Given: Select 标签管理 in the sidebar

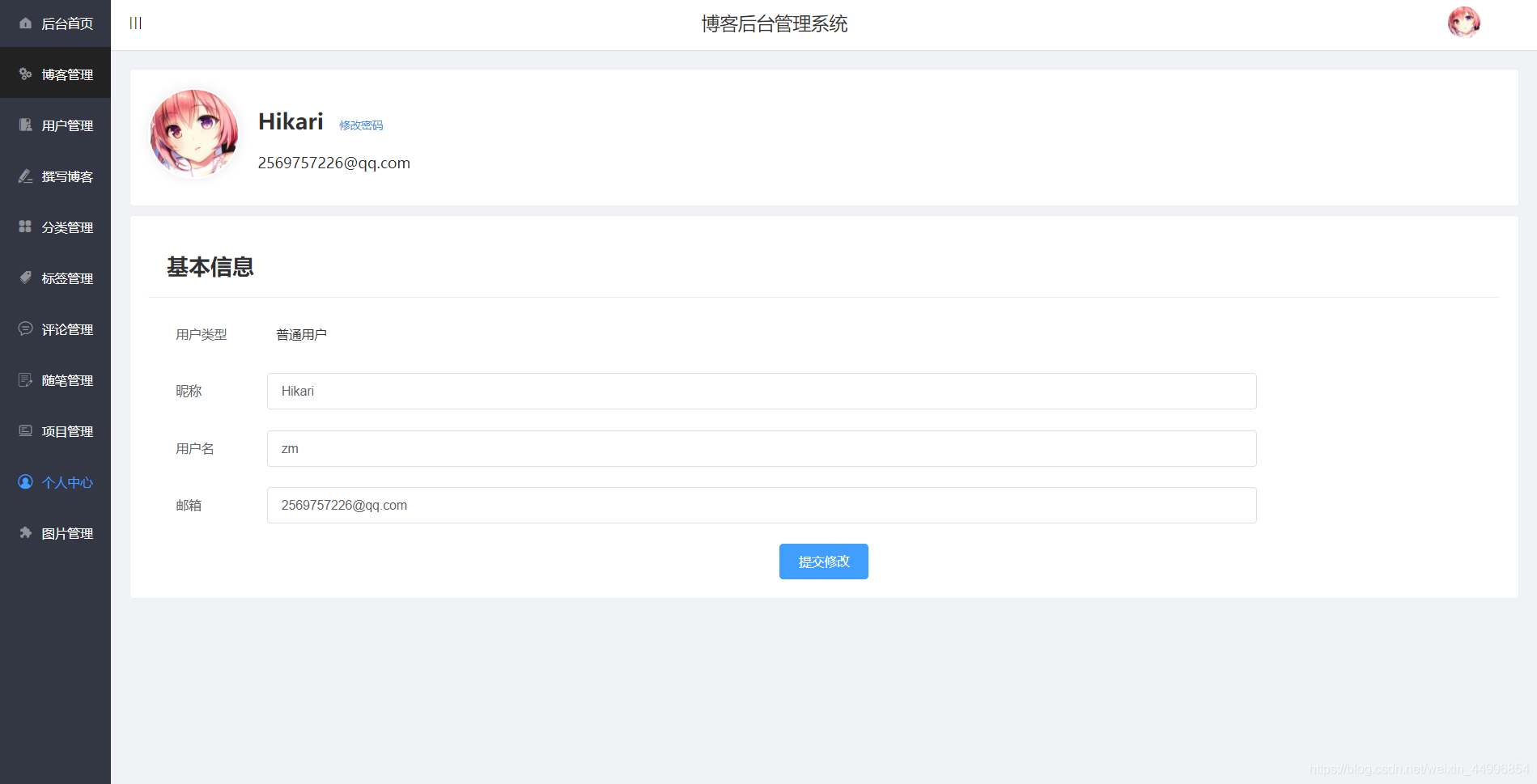Looking at the screenshot, I should tap(55, 278).
